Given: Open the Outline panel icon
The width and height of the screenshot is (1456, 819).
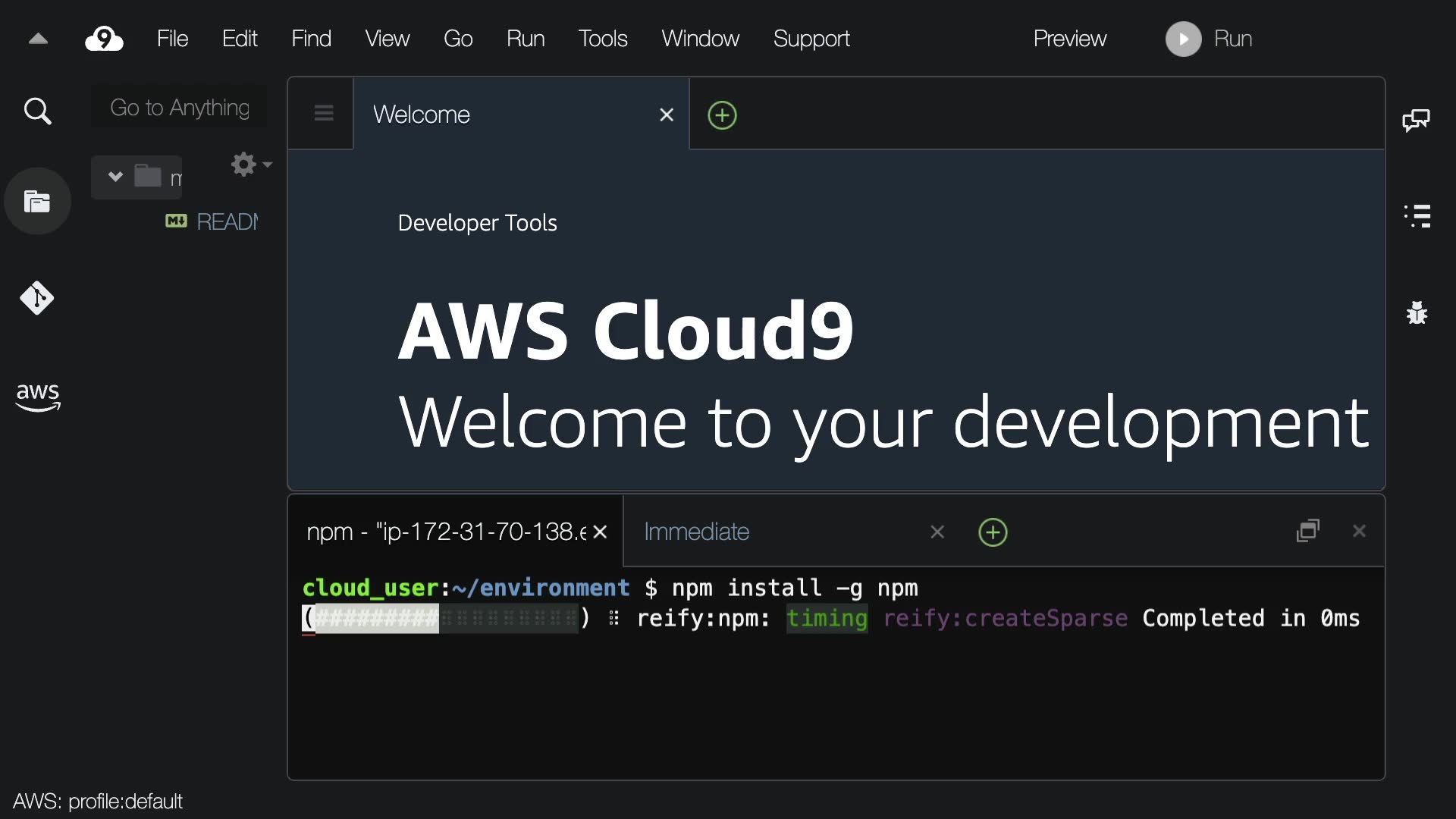Looking at the screenshot, I should (x=1417, y=216).
